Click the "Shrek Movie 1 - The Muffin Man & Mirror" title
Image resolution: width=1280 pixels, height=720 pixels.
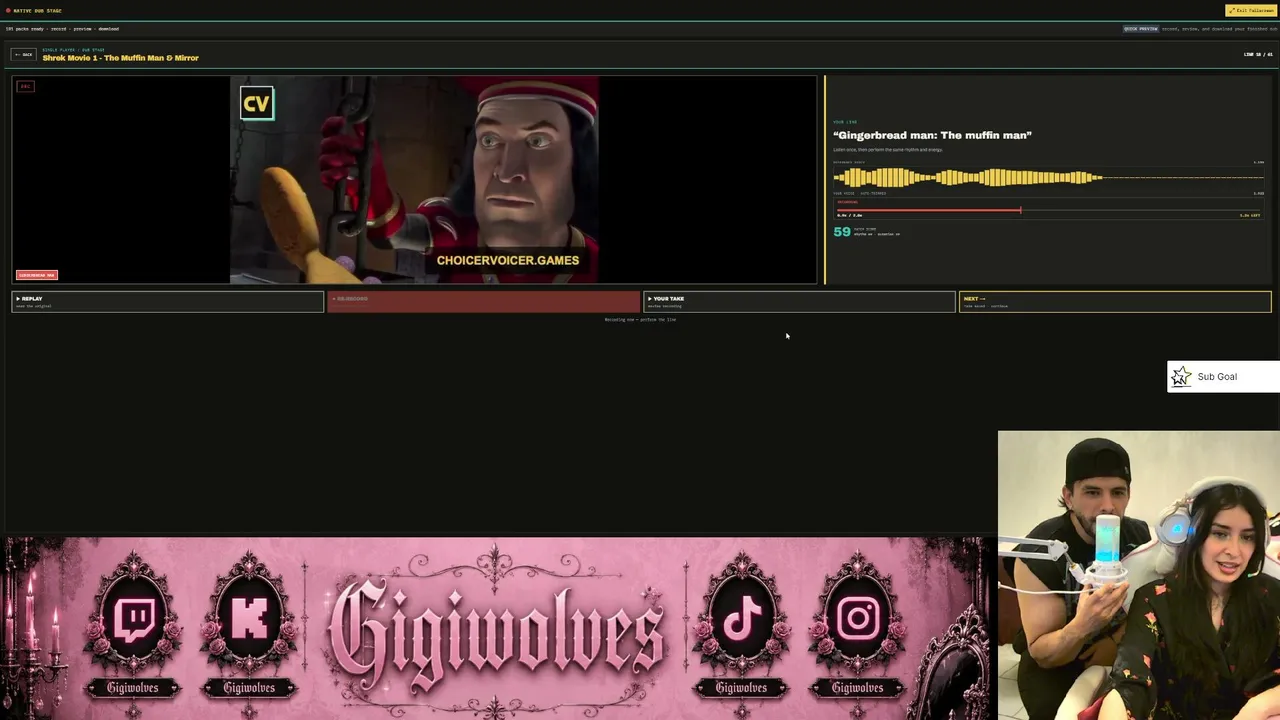click(x=121, y=58)
